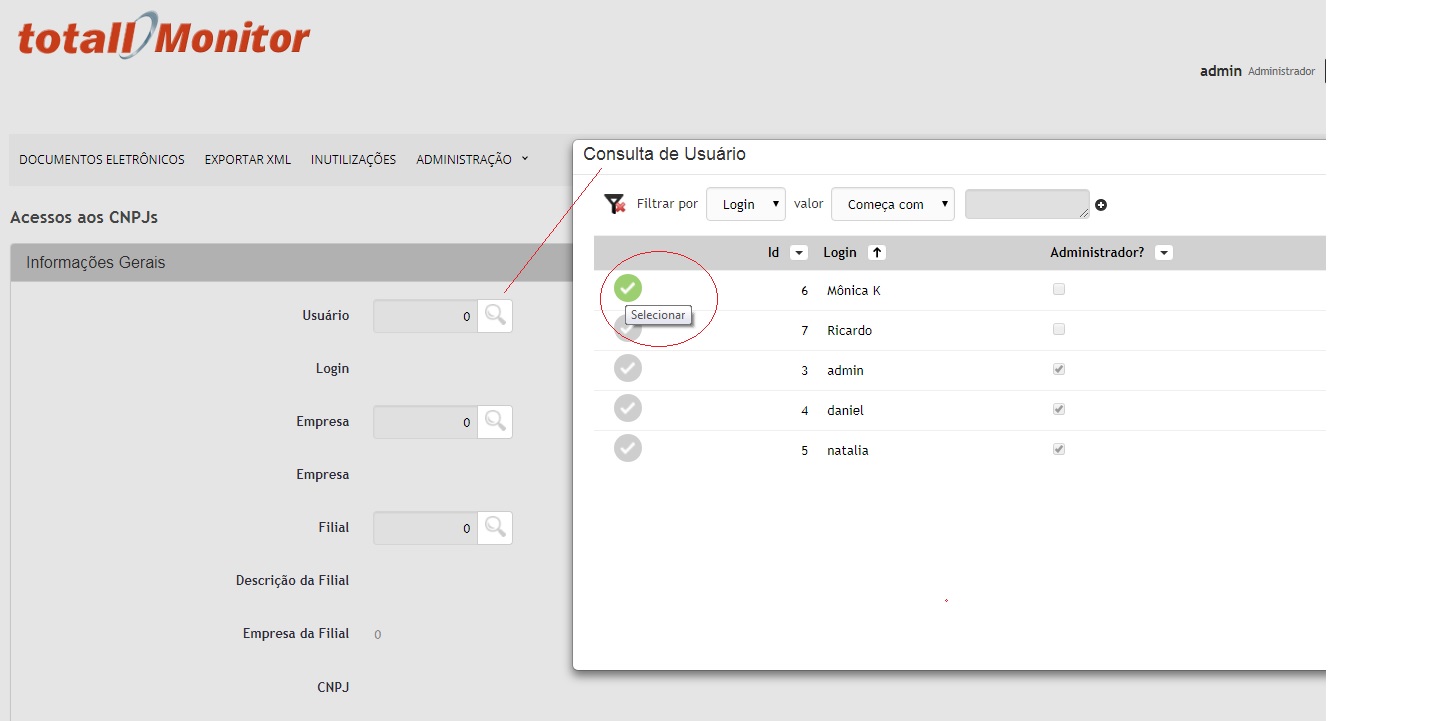Click the login name 'Ricardo'
The width and height of the screenshot is (1430, 721).
(849, 331)
